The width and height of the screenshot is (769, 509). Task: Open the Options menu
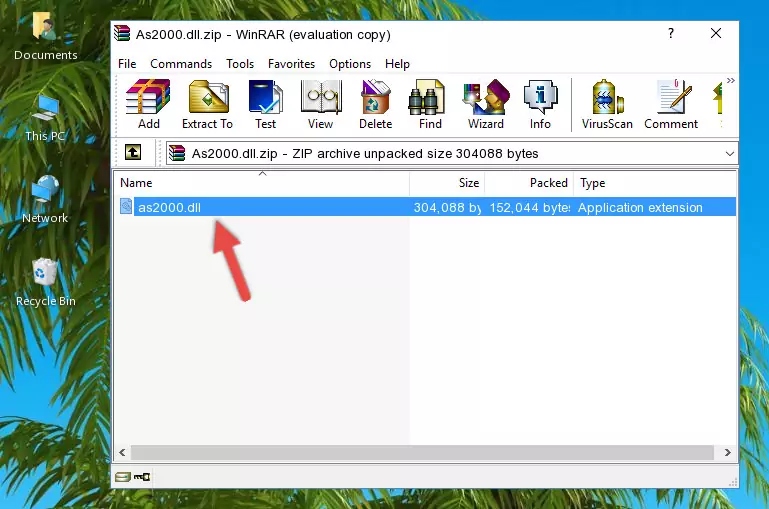pyautogui.click(x=350, y=64)
